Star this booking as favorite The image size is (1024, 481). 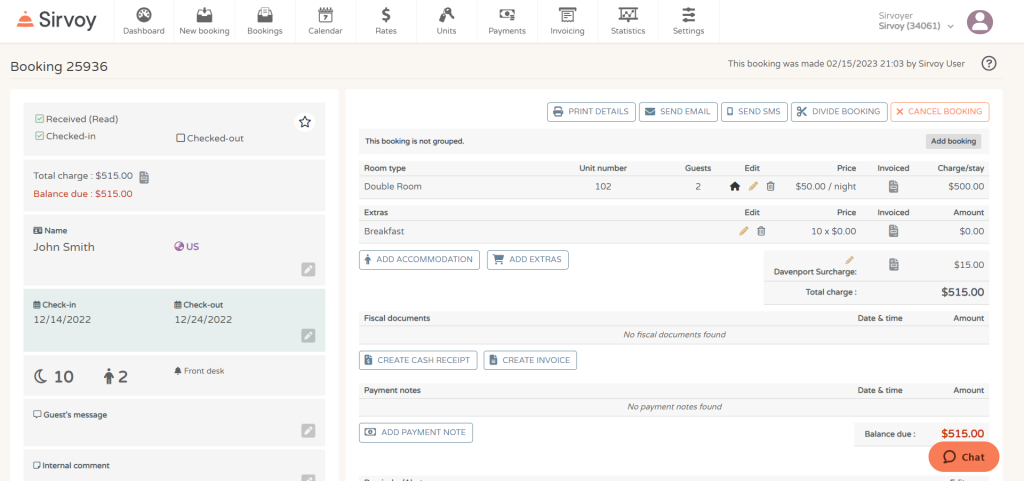[x=304, y=121]
